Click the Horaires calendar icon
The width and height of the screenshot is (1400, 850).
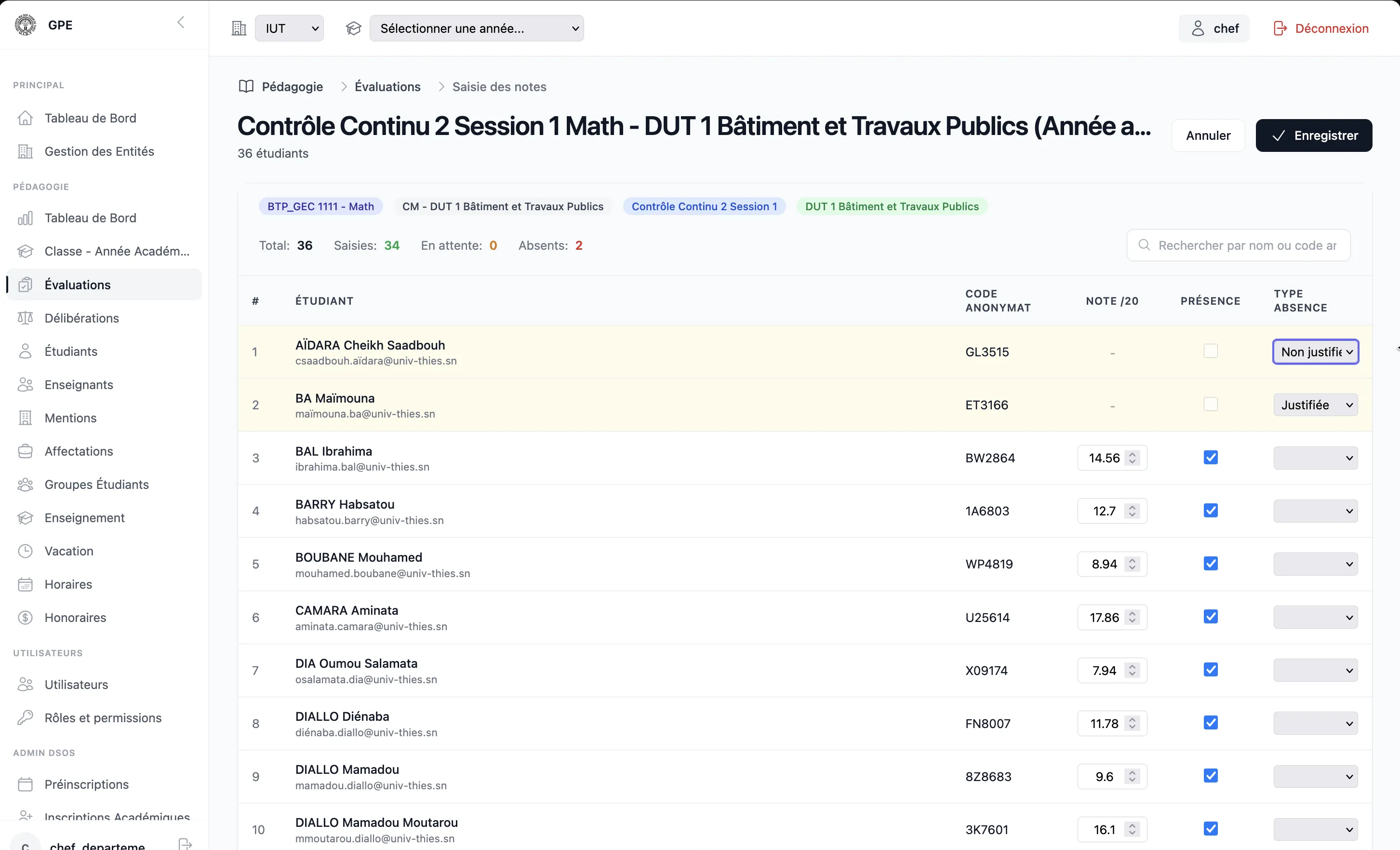(25, 584)
